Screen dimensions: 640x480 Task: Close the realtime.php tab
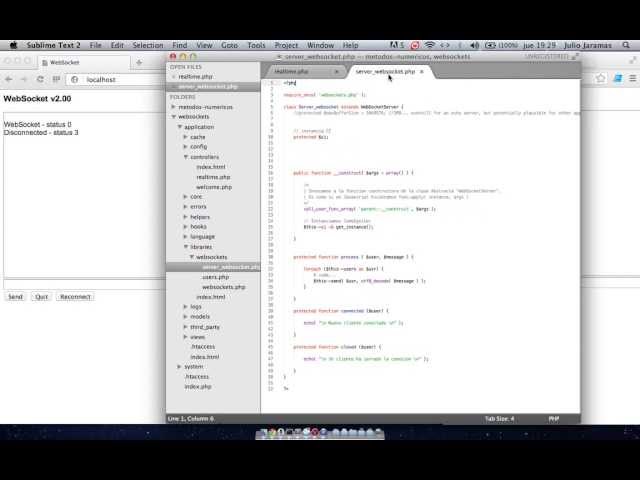pos(336,71)
